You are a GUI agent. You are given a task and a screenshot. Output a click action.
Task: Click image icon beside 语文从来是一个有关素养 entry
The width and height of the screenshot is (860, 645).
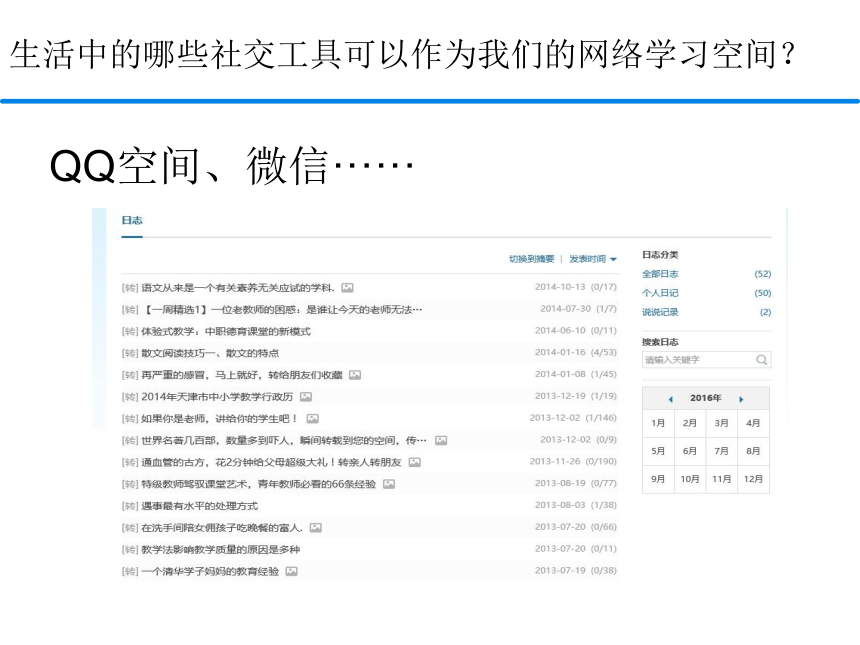pos(347,287)
